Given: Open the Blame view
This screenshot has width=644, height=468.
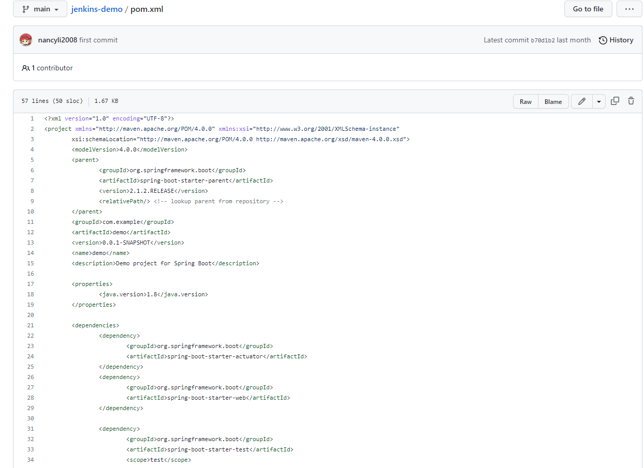Looking at the screenshot, I should [553, 102].
